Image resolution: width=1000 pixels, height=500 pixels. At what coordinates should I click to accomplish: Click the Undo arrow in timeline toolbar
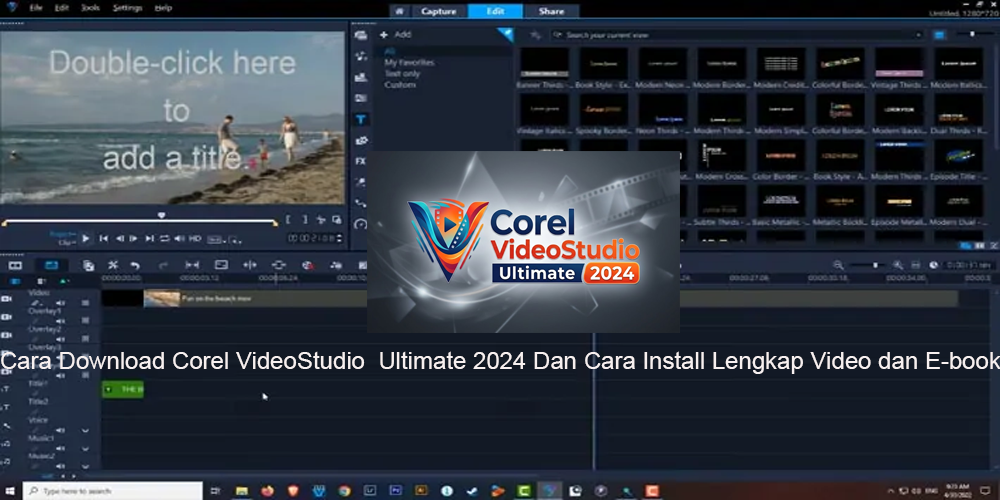(x=135, y=265)
